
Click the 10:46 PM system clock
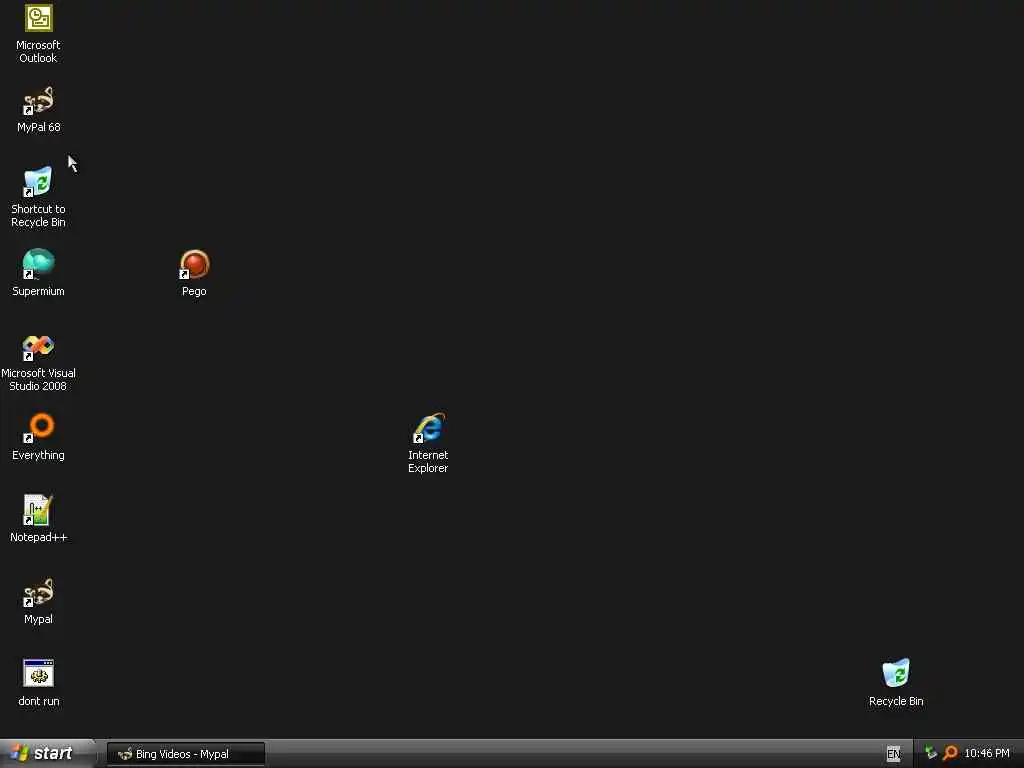pos(987,753)
